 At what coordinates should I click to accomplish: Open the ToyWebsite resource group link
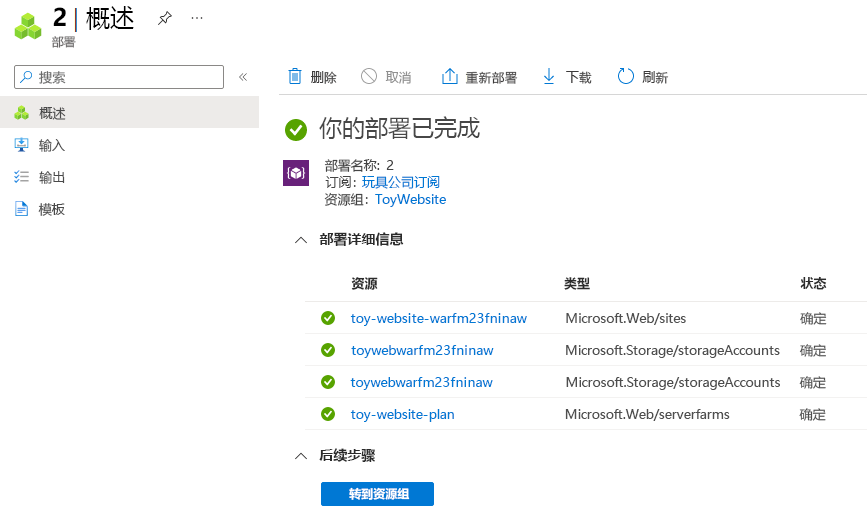(410, 199)
